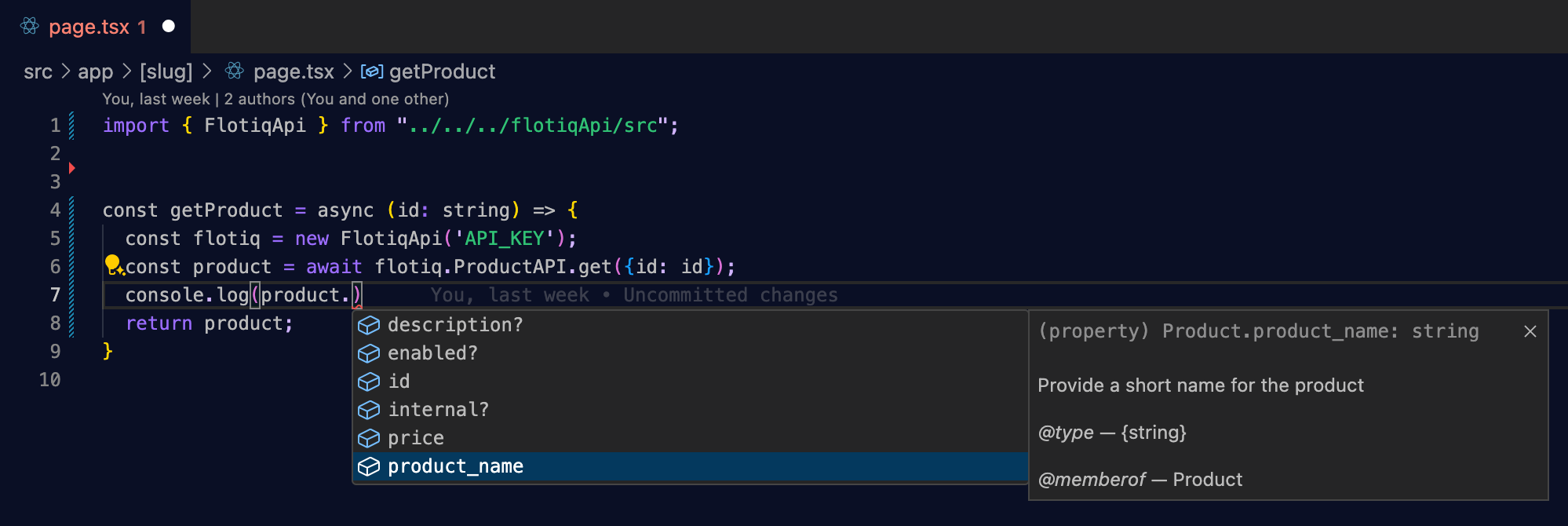
Task: Close the suggestion details panel
Action: 1530,331
